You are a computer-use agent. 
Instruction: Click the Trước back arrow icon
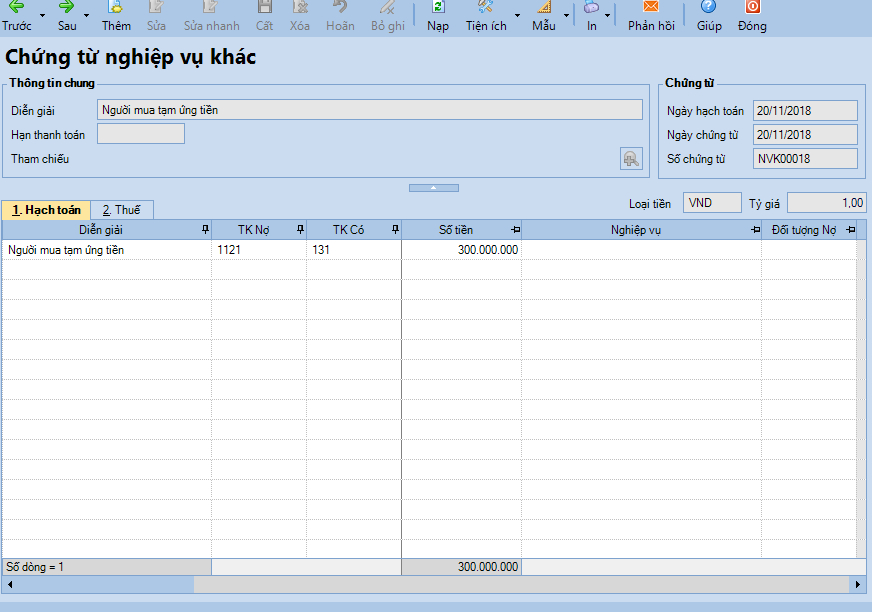point(16,7)
